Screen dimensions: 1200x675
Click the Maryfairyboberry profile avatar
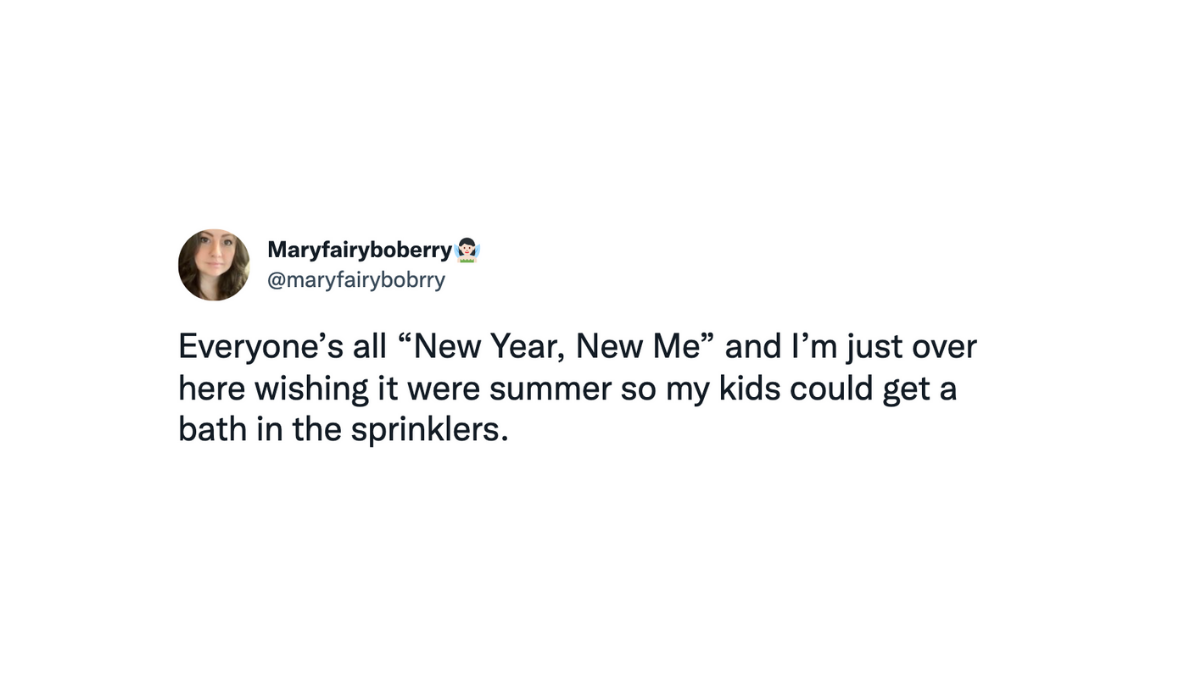214,264
